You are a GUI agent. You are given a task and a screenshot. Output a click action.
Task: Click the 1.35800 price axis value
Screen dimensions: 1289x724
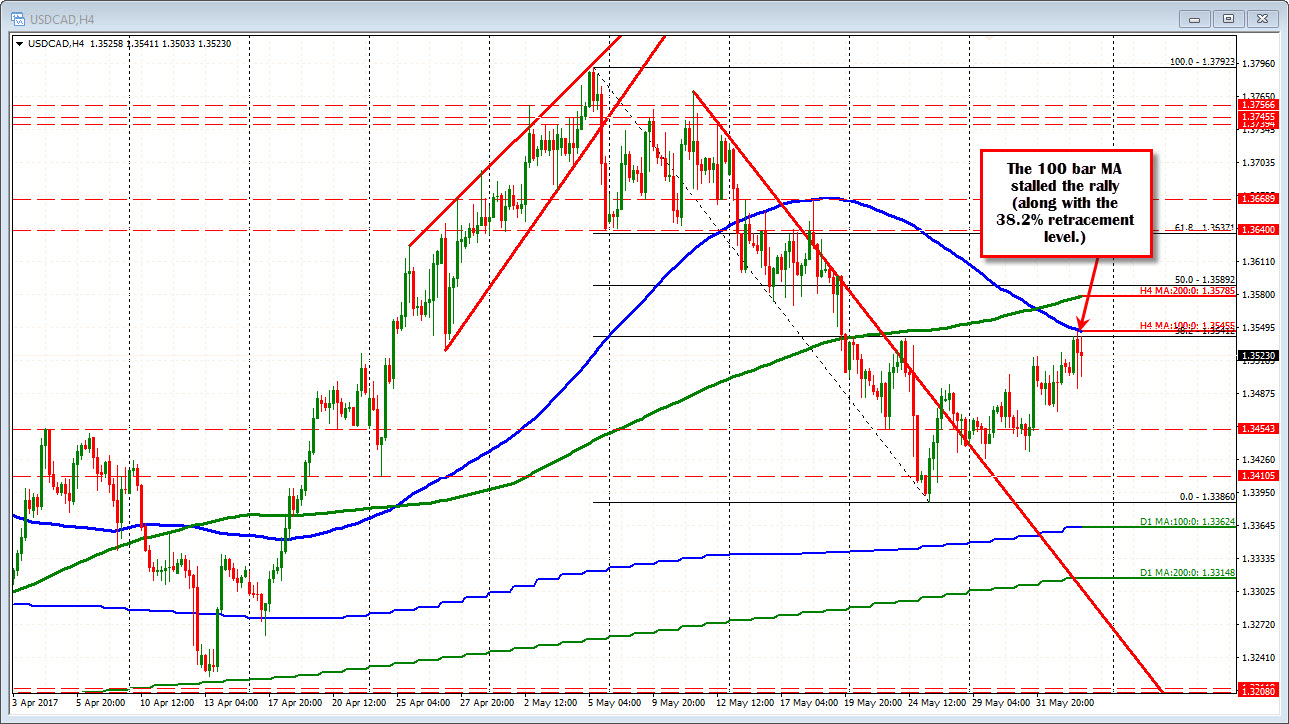[x=1257, y=294]
